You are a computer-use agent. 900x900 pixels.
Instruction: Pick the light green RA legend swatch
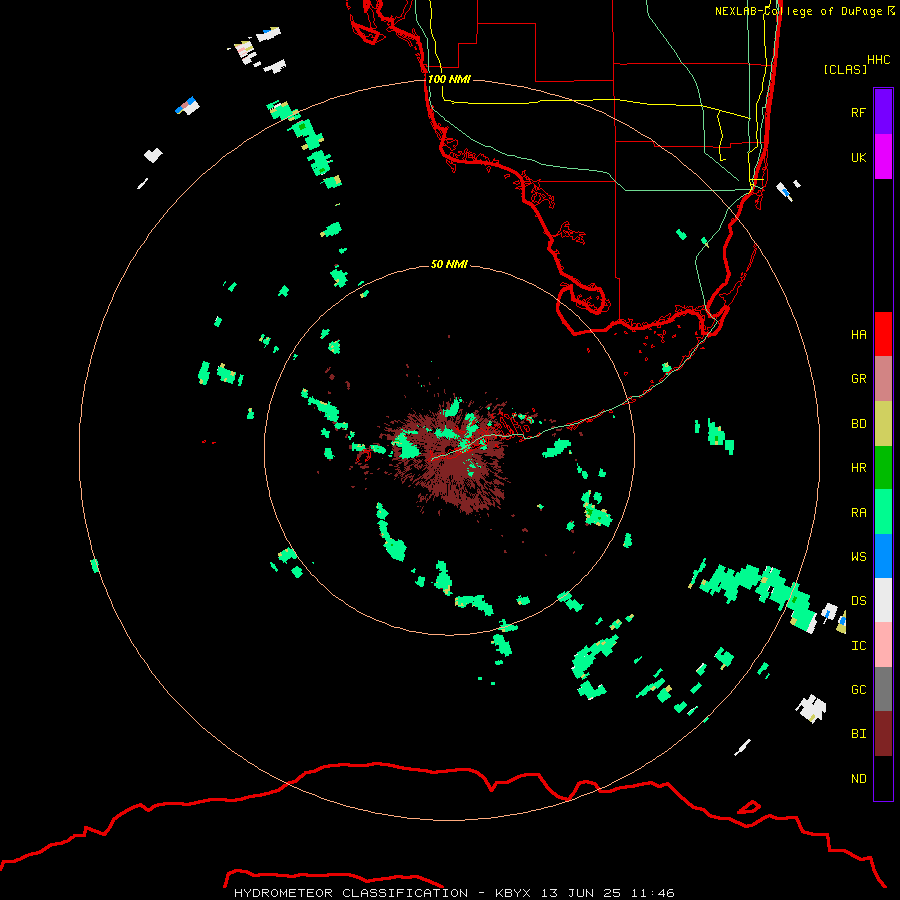[x=883, y=512]
